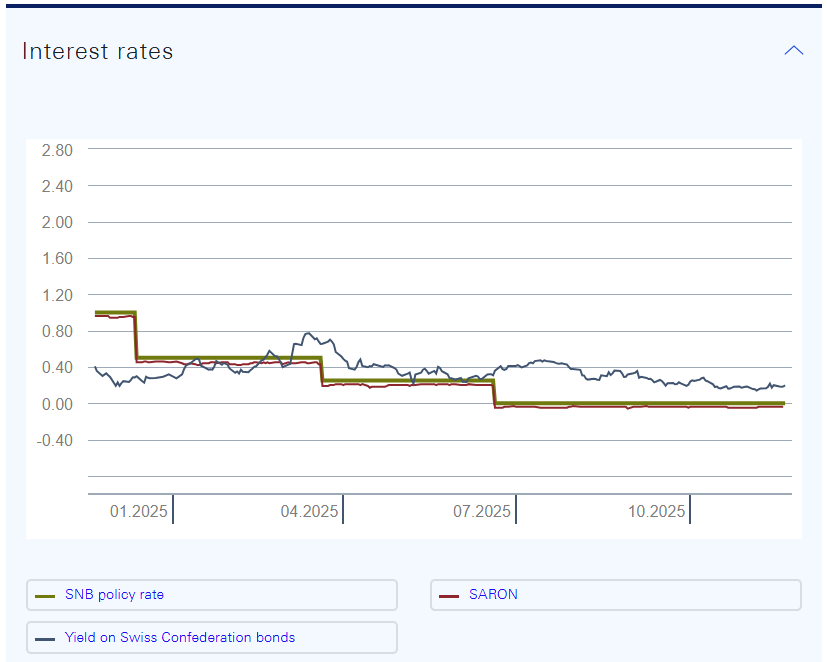Click the 2.00 y-axis value label
Image resolution: width=827 pixels, height=662 pixels.
(x=56, y=222)
